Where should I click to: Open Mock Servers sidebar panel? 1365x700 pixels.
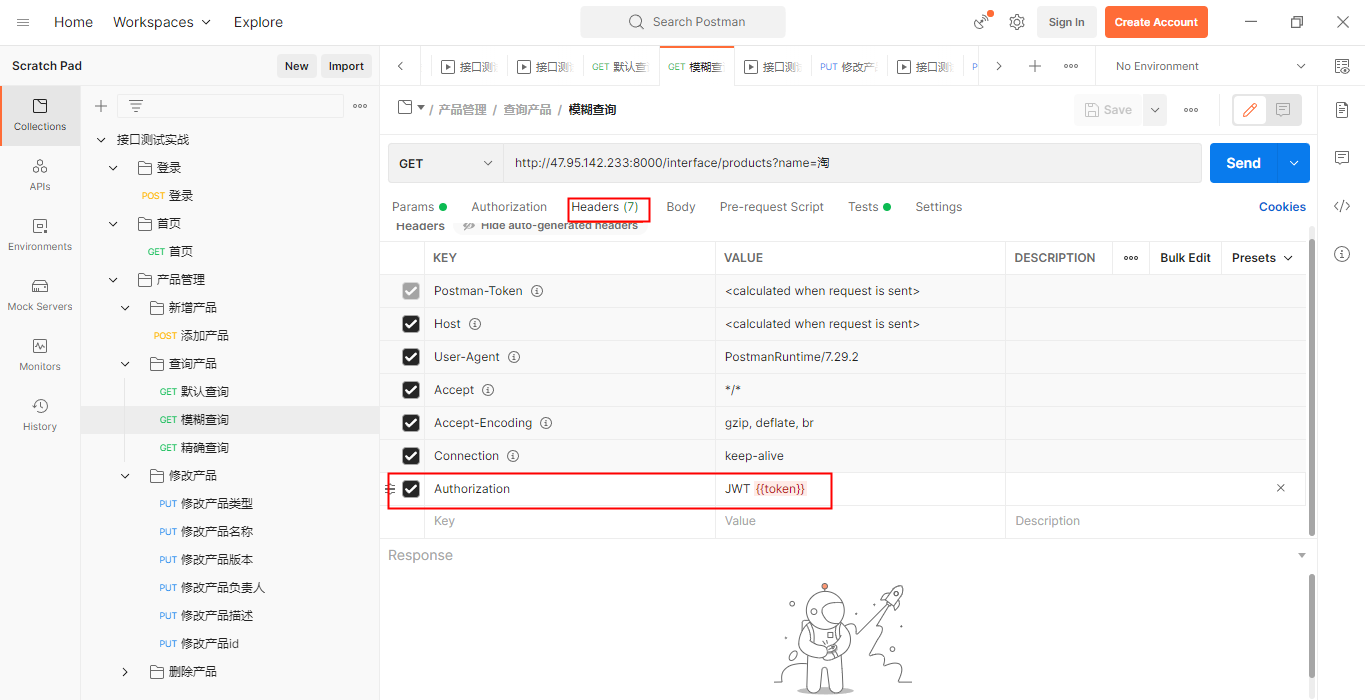[x=40, y=295]
